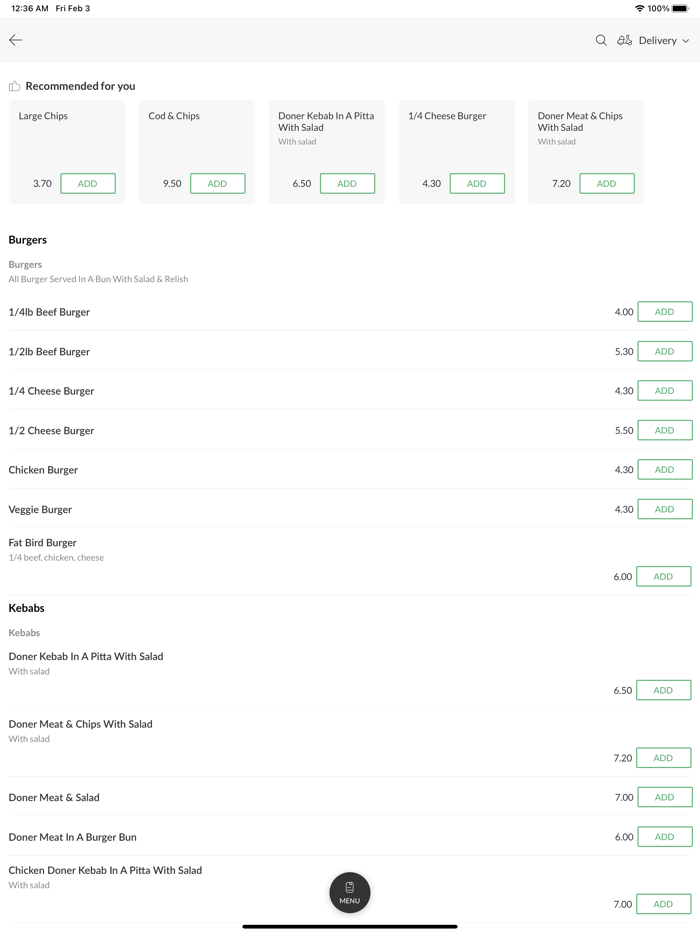
Task: Expand the Delivery dropdown chevron
Action: [686, 41]
